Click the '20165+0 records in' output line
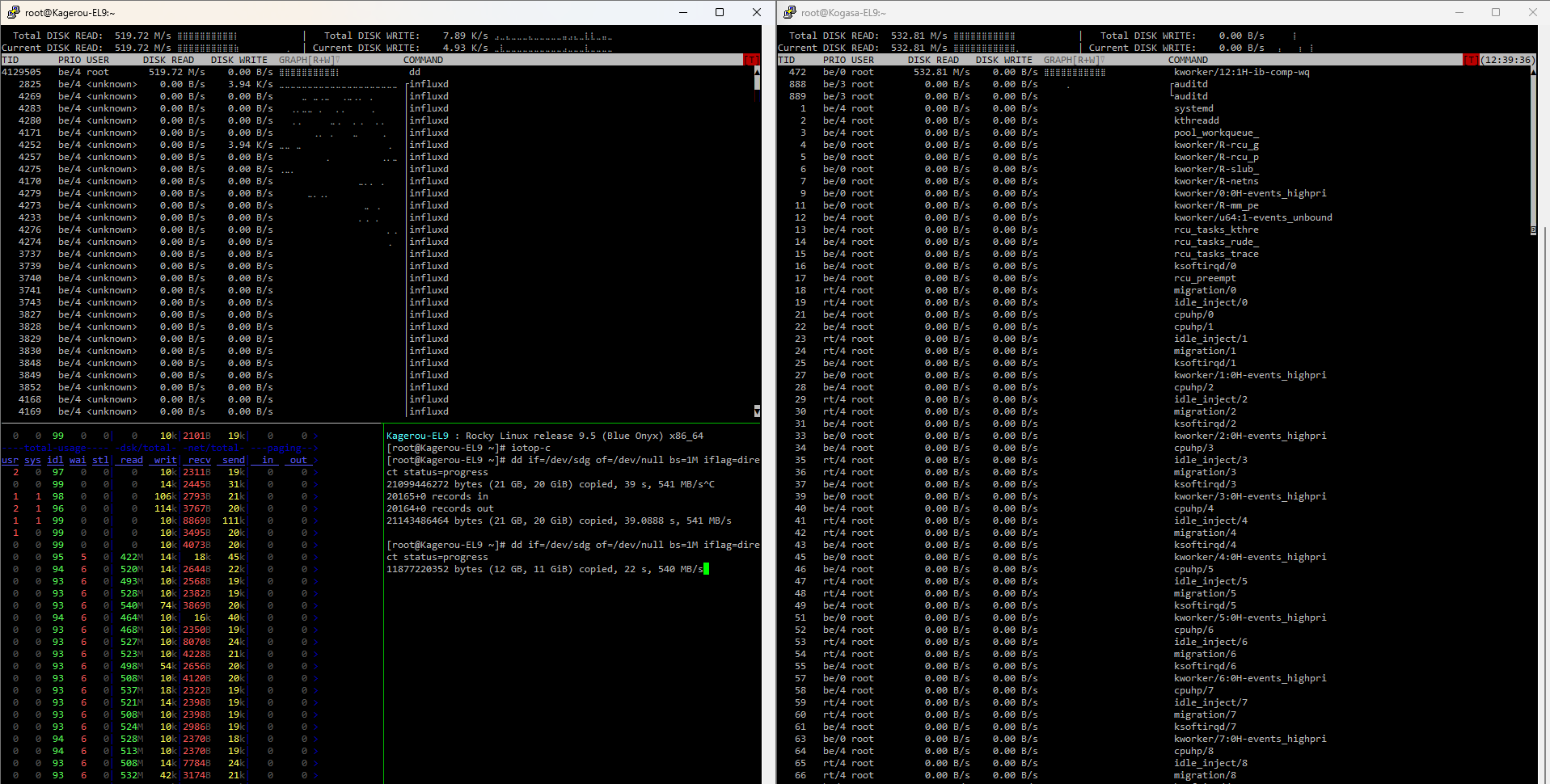Screen dimensions: 1550x784 [437, 496]
